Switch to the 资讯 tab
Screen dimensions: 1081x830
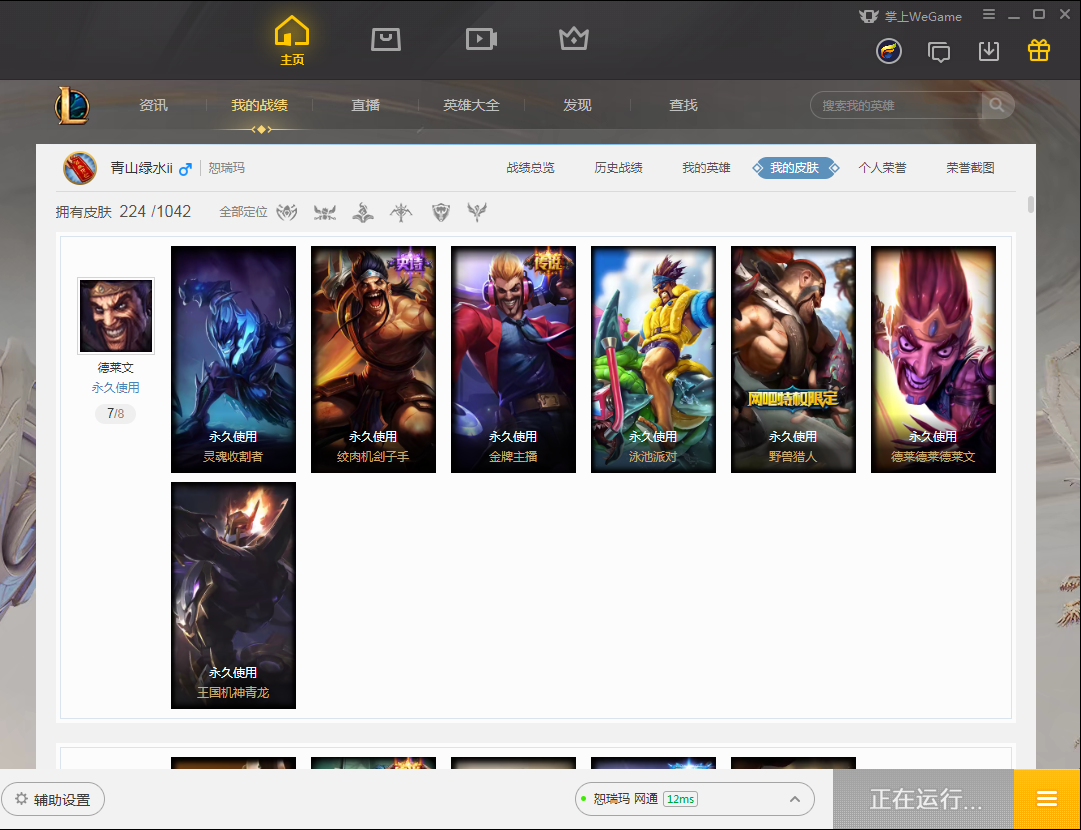click(x=153, y=105)
